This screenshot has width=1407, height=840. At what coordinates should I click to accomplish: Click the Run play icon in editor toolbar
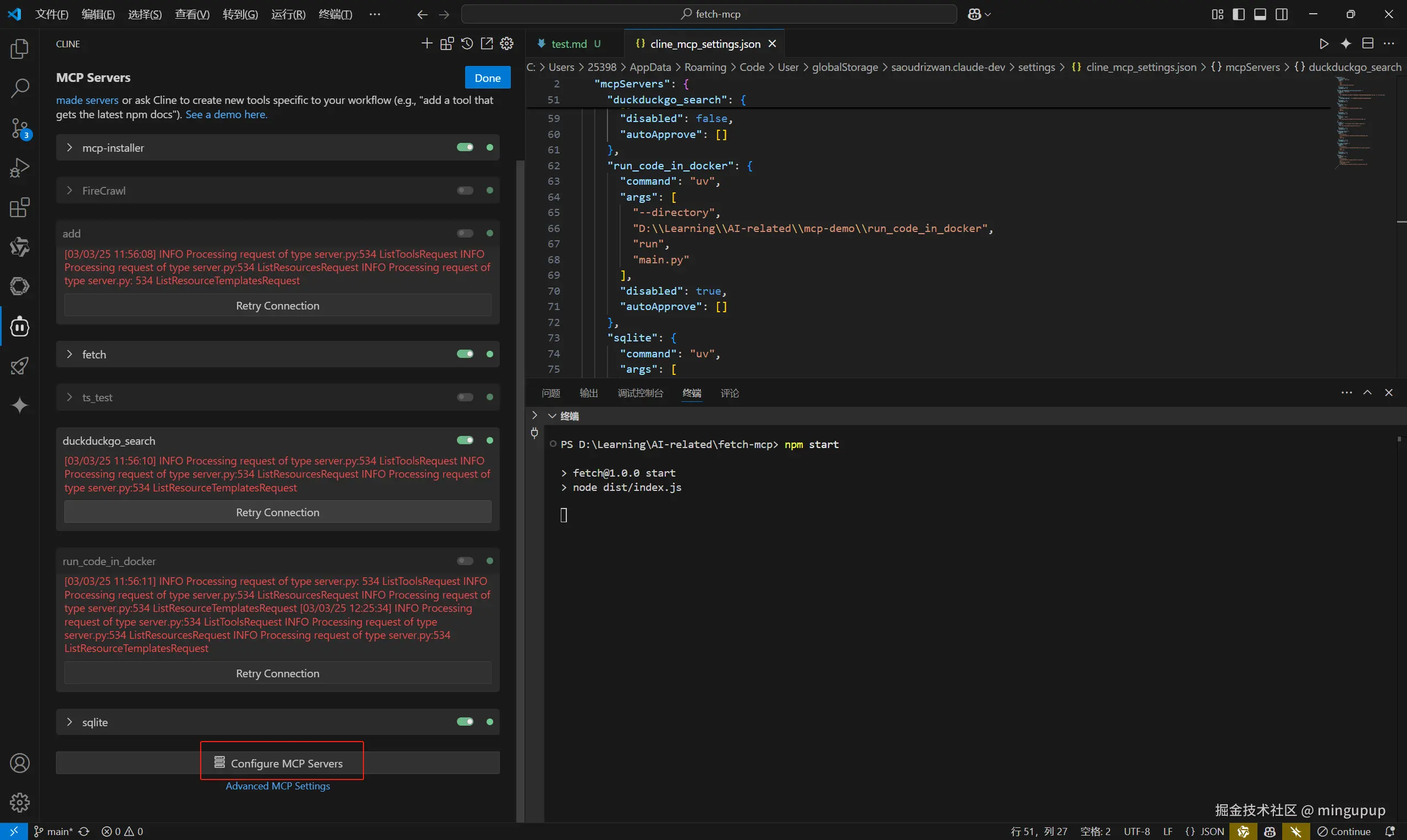coord(1323,43)
